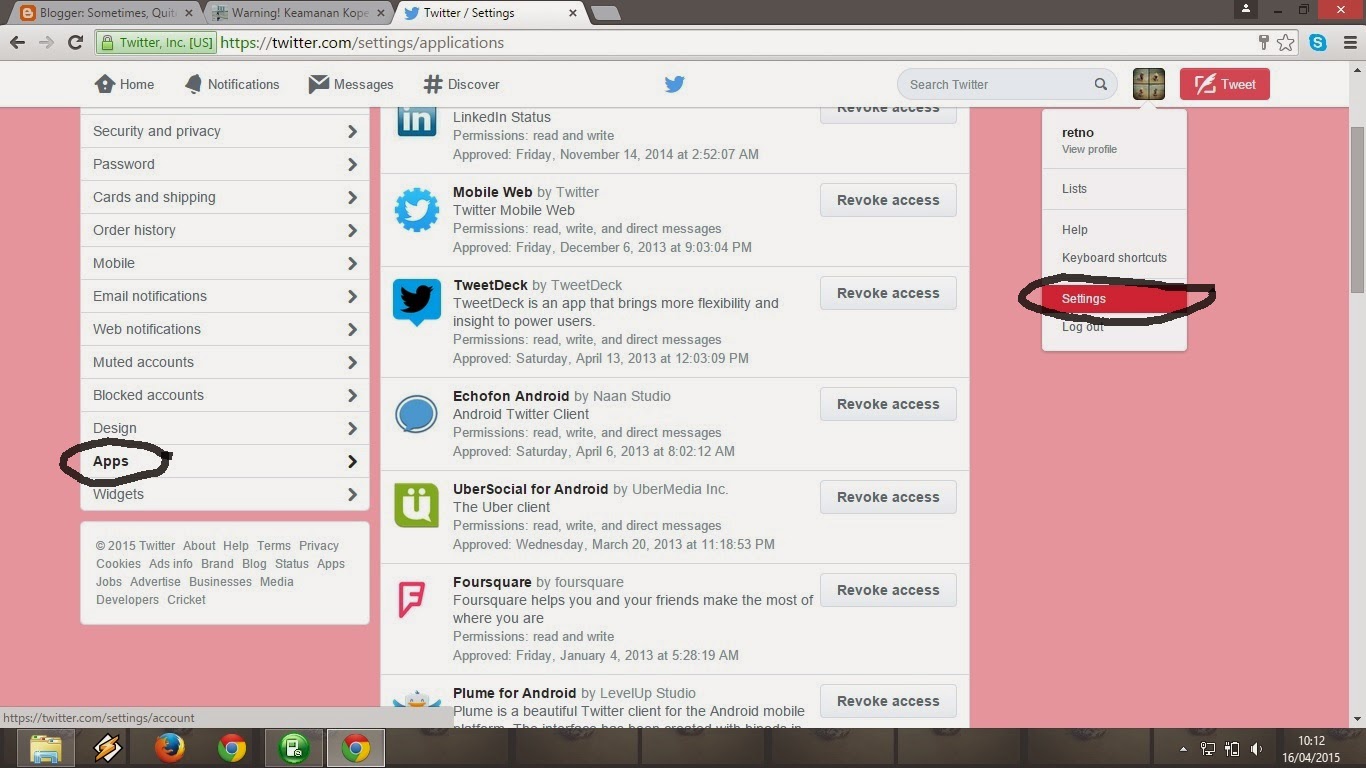Click the search magnifier icon

coord(1100,84)
